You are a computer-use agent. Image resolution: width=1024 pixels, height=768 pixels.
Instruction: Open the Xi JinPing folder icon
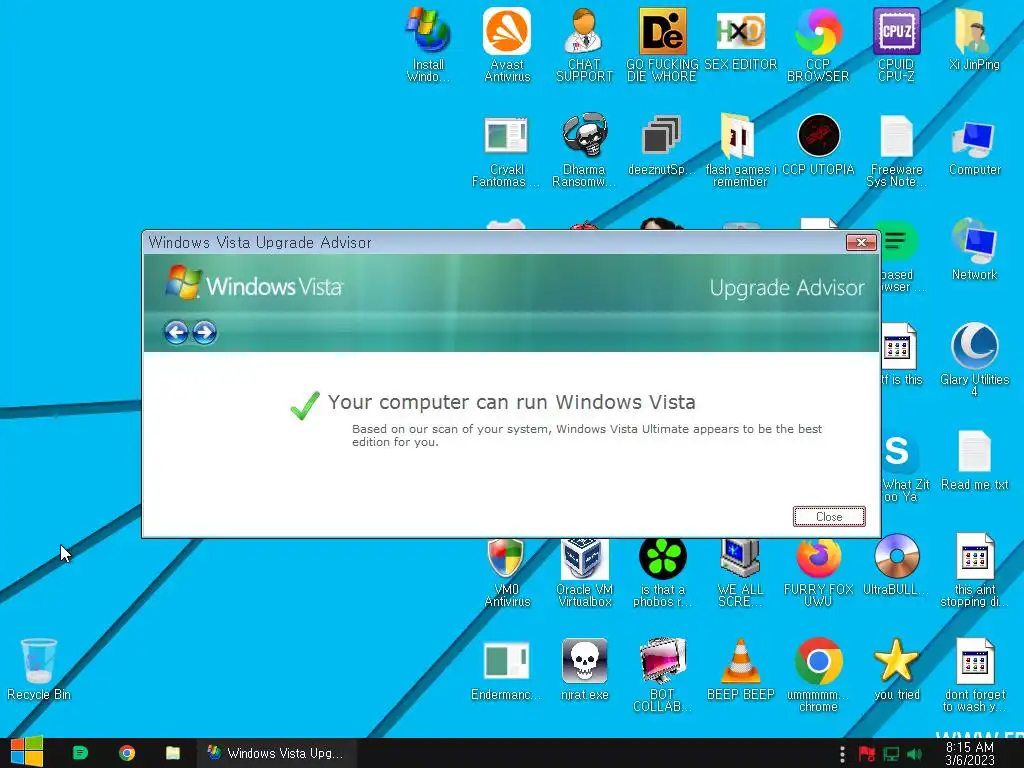(x=974, y=39)
